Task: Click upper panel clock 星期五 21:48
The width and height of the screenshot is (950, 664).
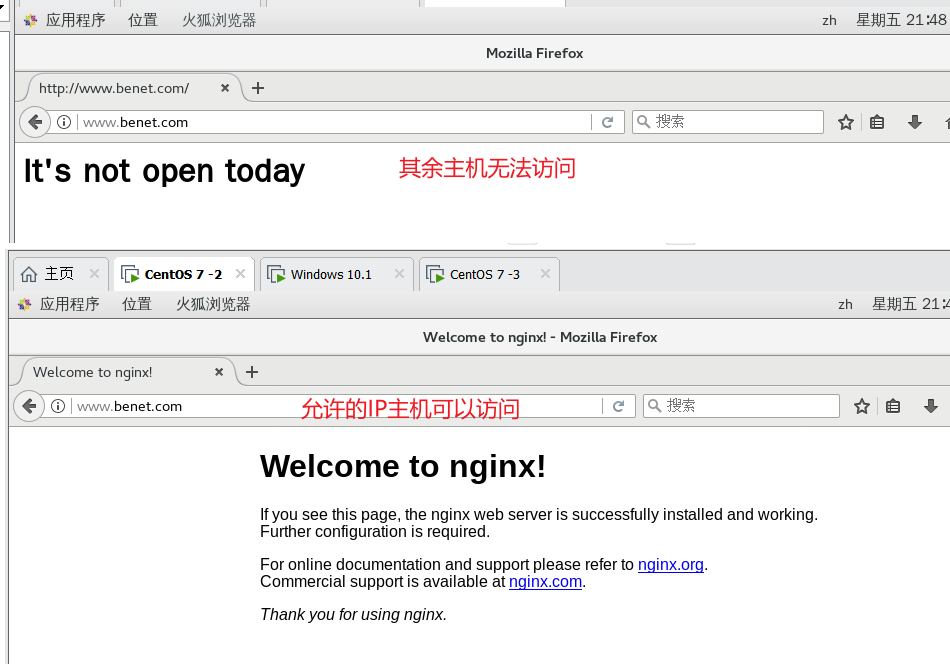Action: [x=902, y=20]
